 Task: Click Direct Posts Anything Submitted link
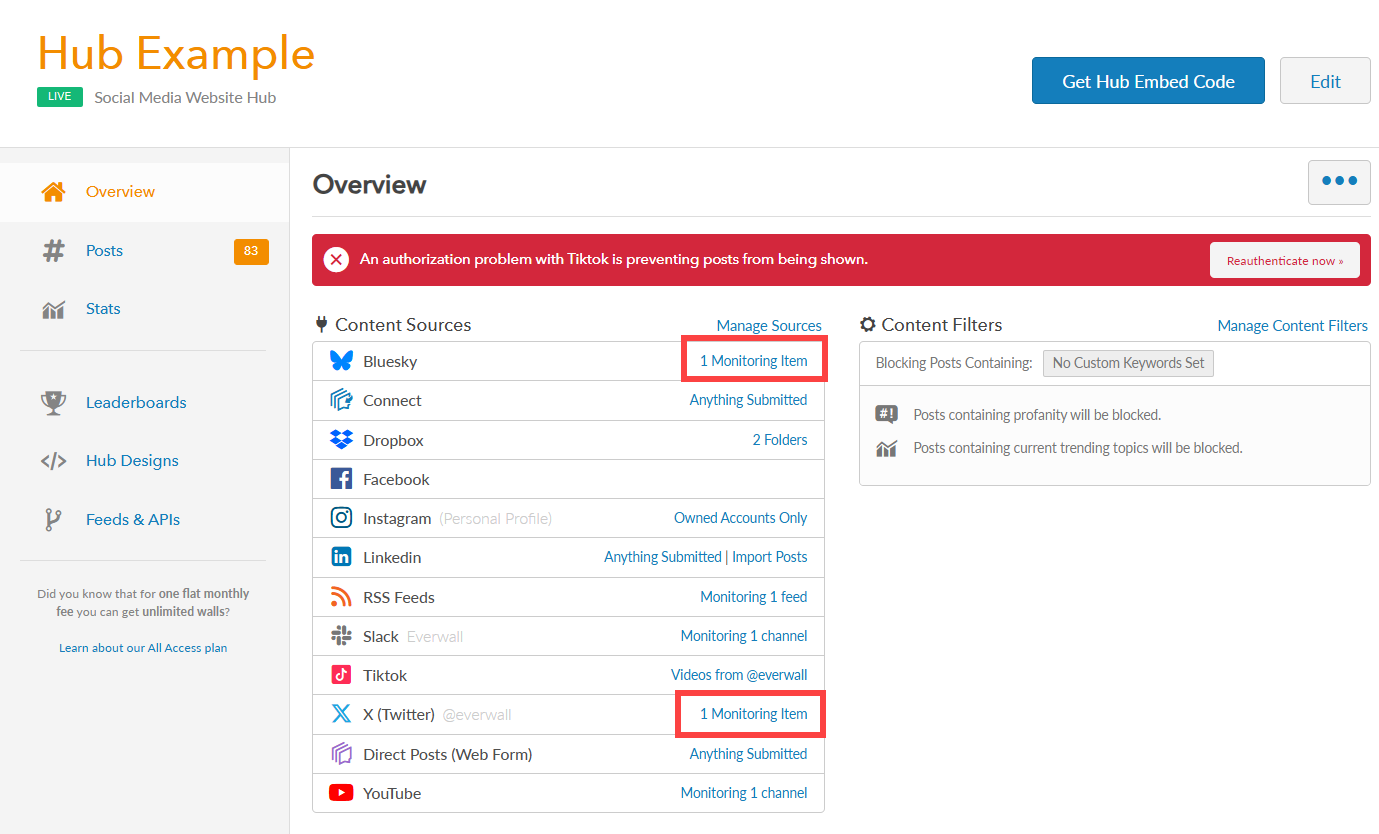pyautogui.click(x=748, y=754)
